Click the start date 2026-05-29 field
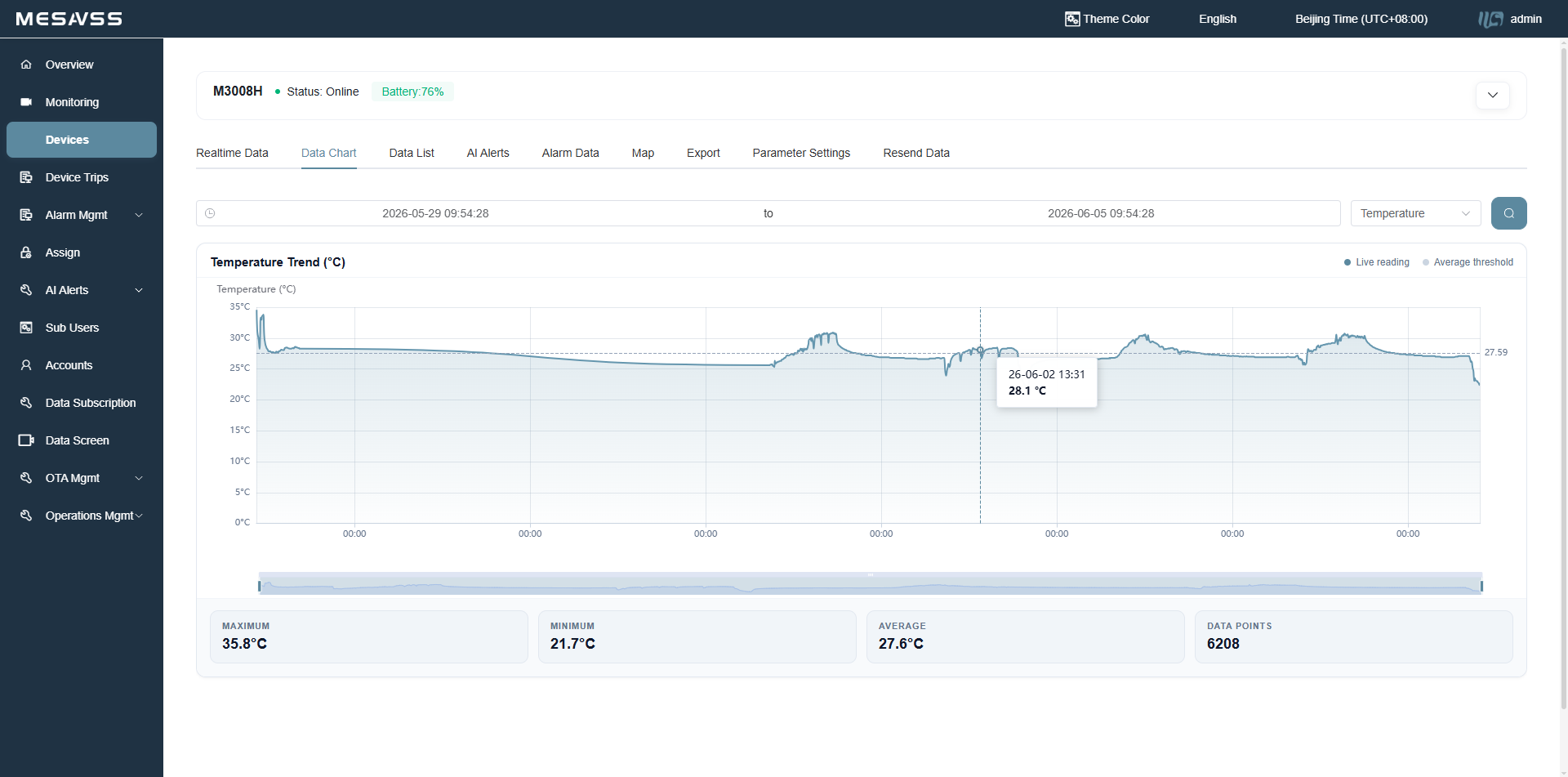The image size is (1568, 777). pyautogui.click(x=435, y=213)
